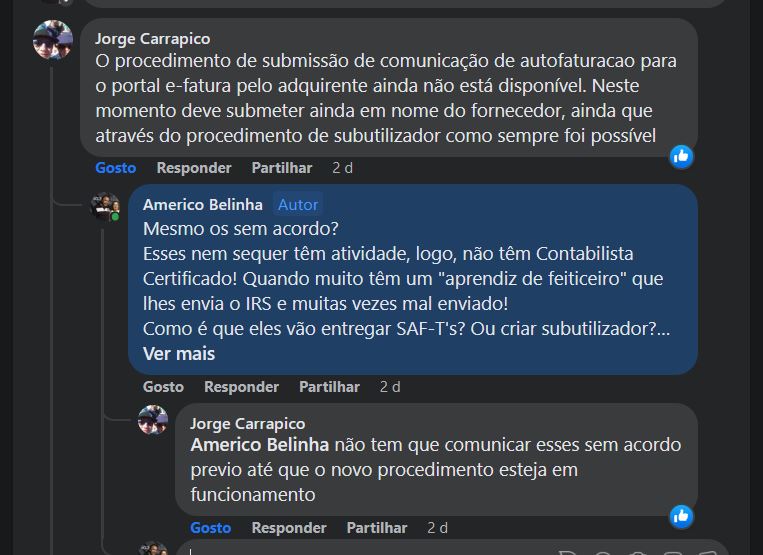Click Jorge Carrapico's avatar beside his reply to Americo

coord(153,420)
